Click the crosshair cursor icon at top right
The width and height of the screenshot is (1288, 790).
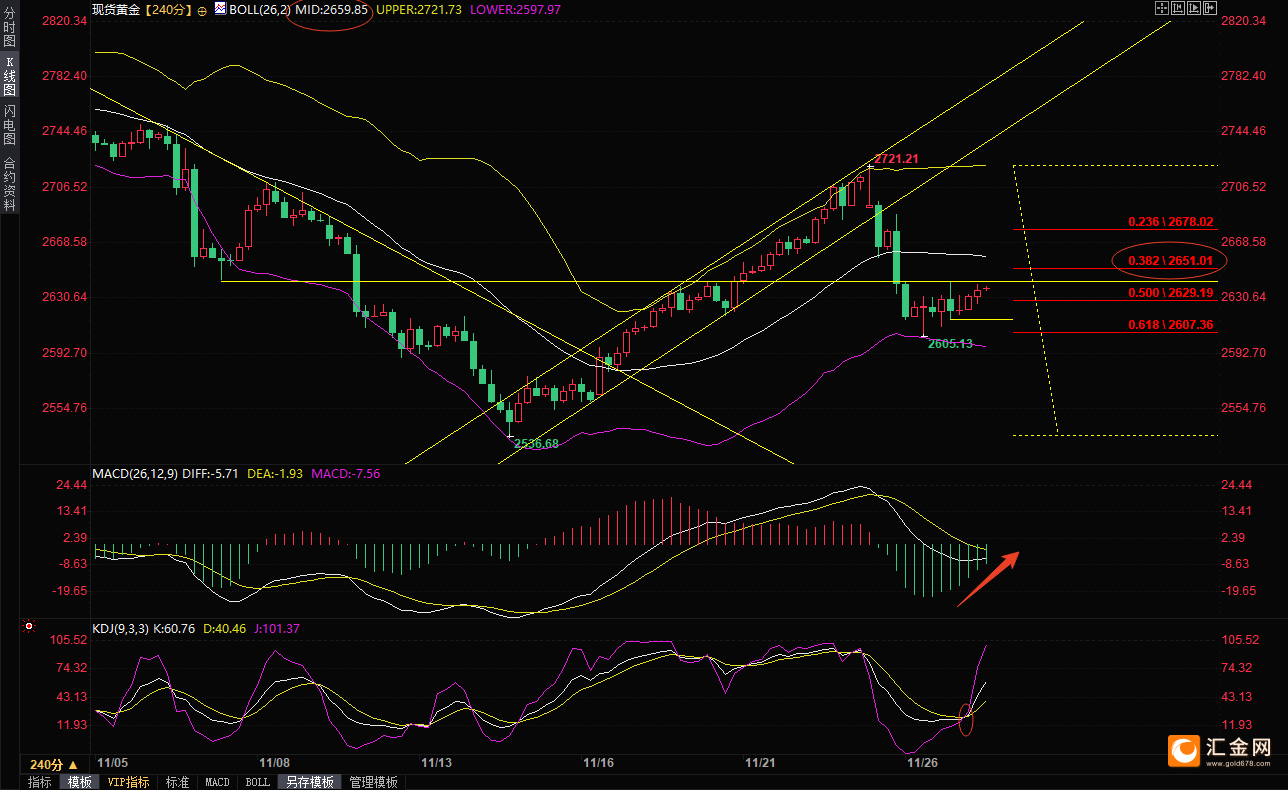[1161, 8]
